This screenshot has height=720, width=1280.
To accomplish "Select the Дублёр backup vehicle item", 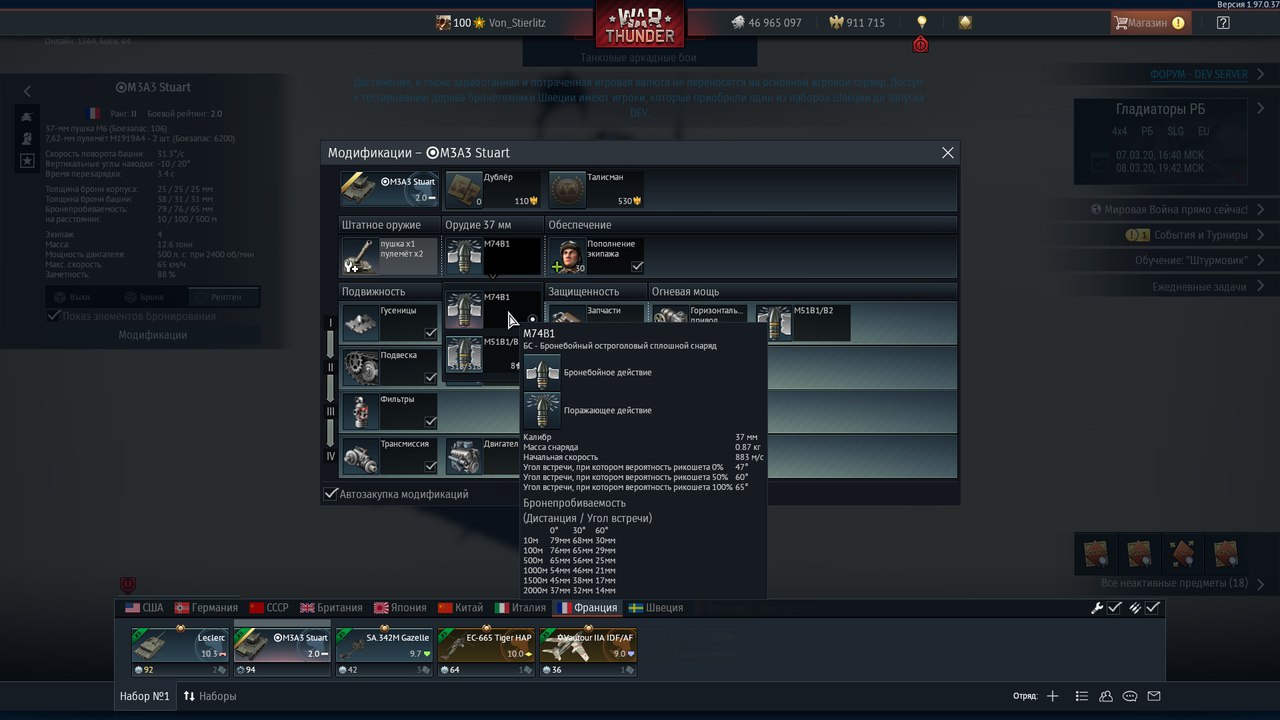I will (492, 189).
